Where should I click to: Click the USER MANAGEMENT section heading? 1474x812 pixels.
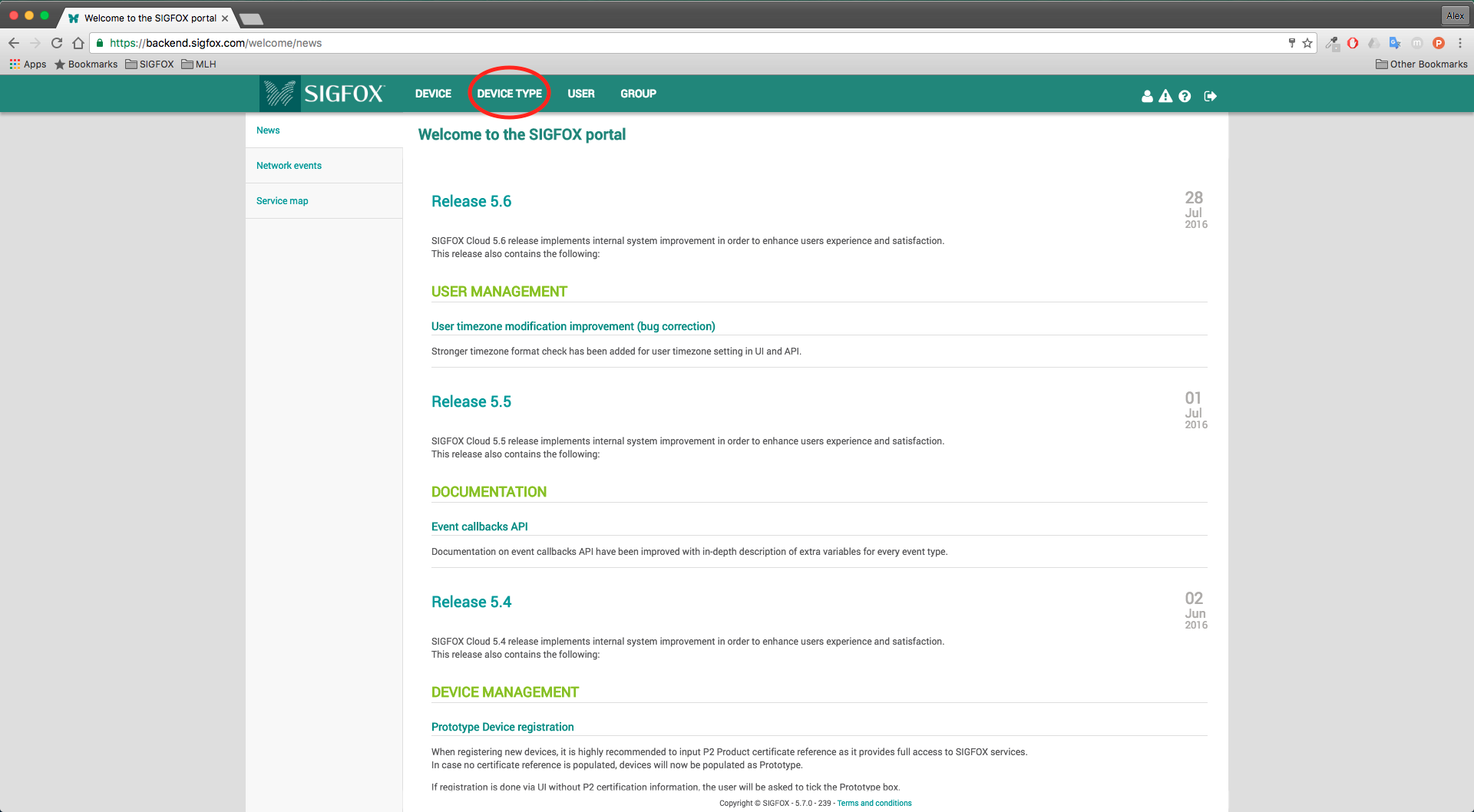pyautogui.click(x=499, y=292)
